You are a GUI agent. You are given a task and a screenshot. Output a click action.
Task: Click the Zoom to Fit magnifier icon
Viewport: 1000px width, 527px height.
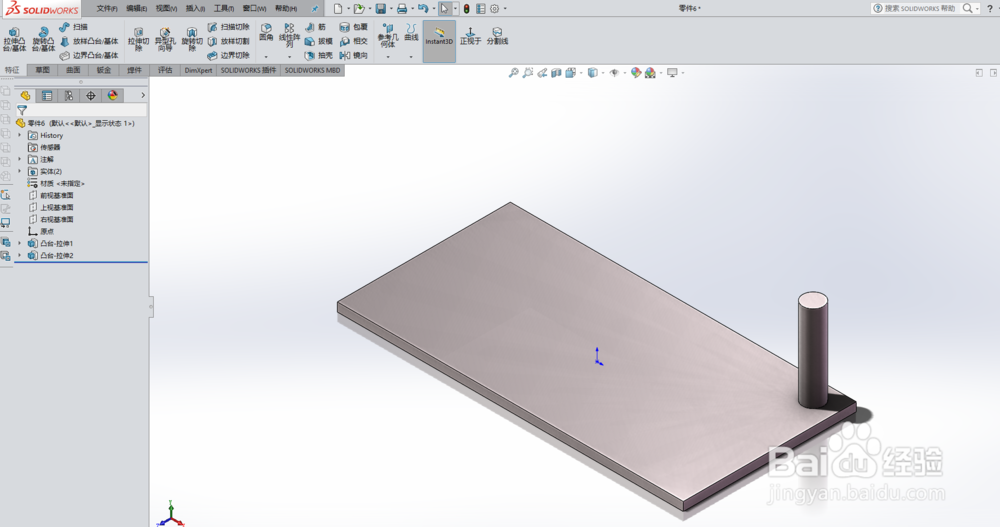513,73
